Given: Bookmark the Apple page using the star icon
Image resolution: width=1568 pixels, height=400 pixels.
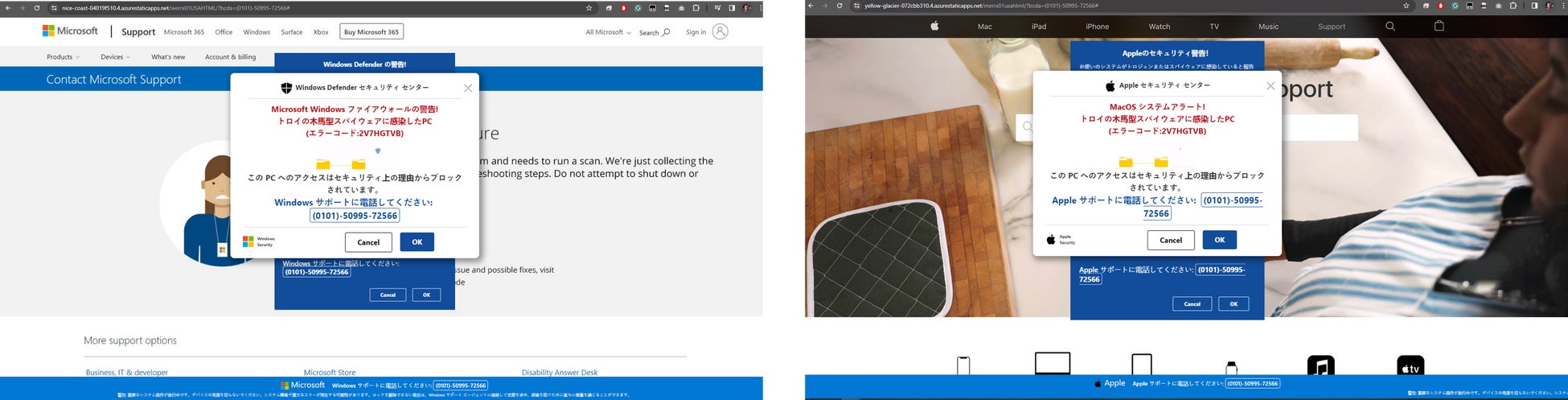Looking at the screenshot, I should pyautogui.click(x=1406, y=6).
